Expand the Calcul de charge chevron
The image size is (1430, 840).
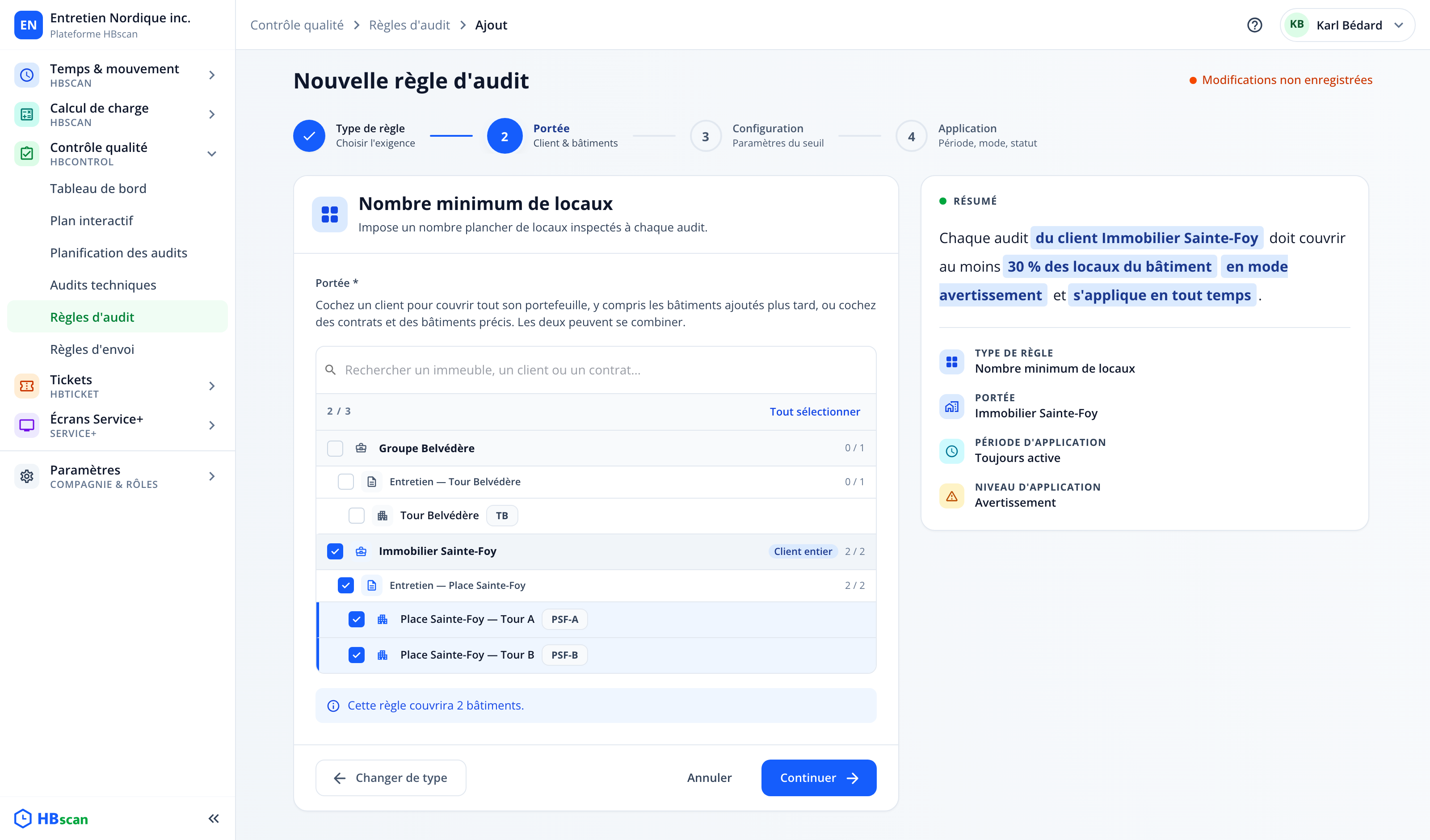pyautogui.click(x=212, y=114)
